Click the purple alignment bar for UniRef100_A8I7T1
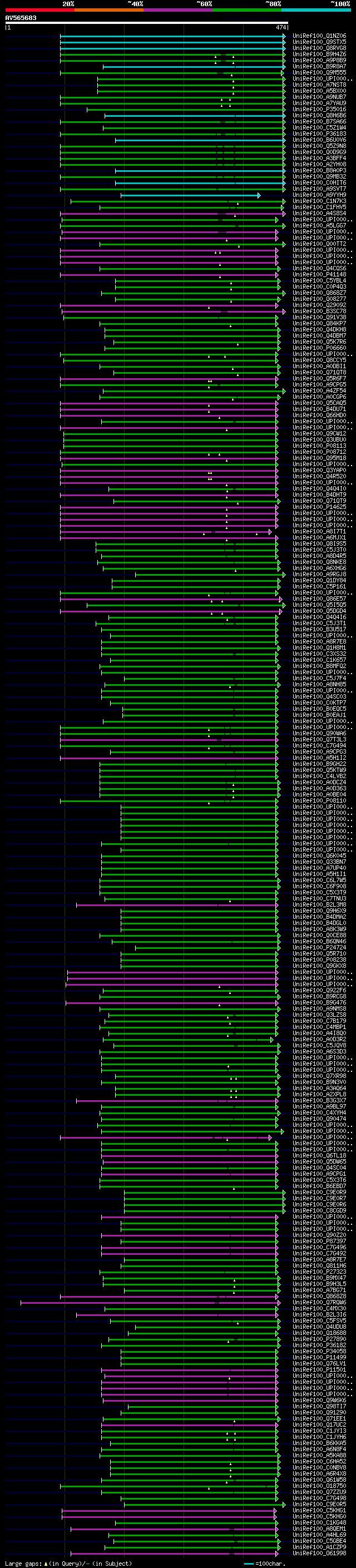 (x=166, y=531)
